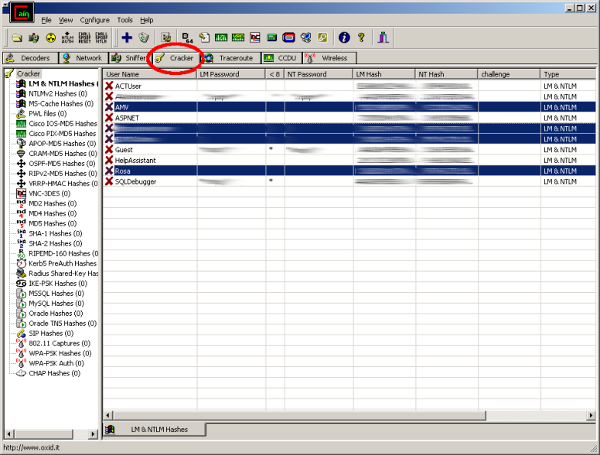Screen dimensions: 600x455
Task: Select NTLMv2 Hashes (0) in the tree
Action: pyautogui.click(x=58, y=94)
